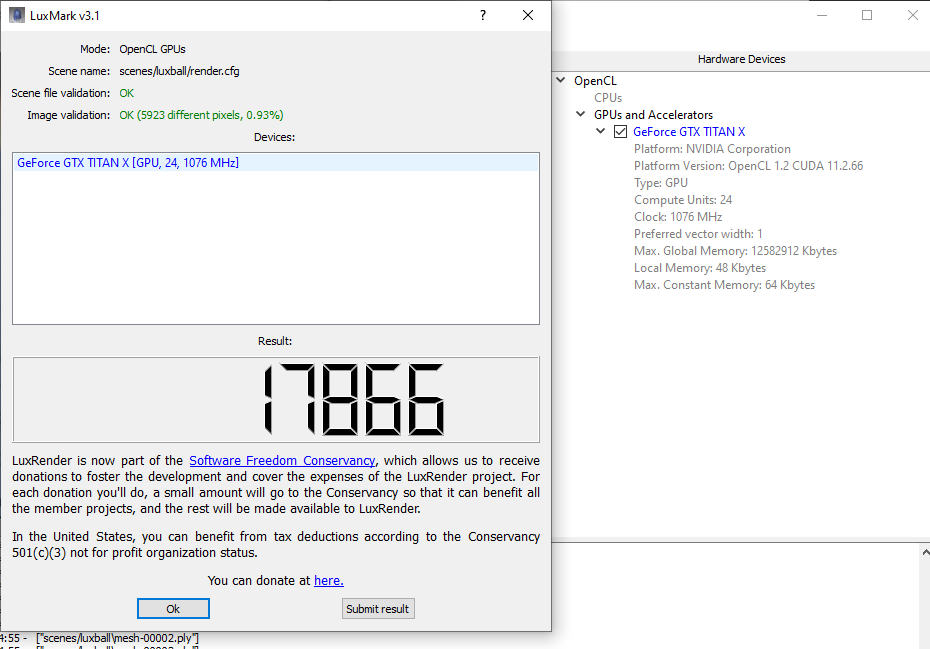Click the OpenCL tree label
The image size is (930, 649).
(595, 81)
